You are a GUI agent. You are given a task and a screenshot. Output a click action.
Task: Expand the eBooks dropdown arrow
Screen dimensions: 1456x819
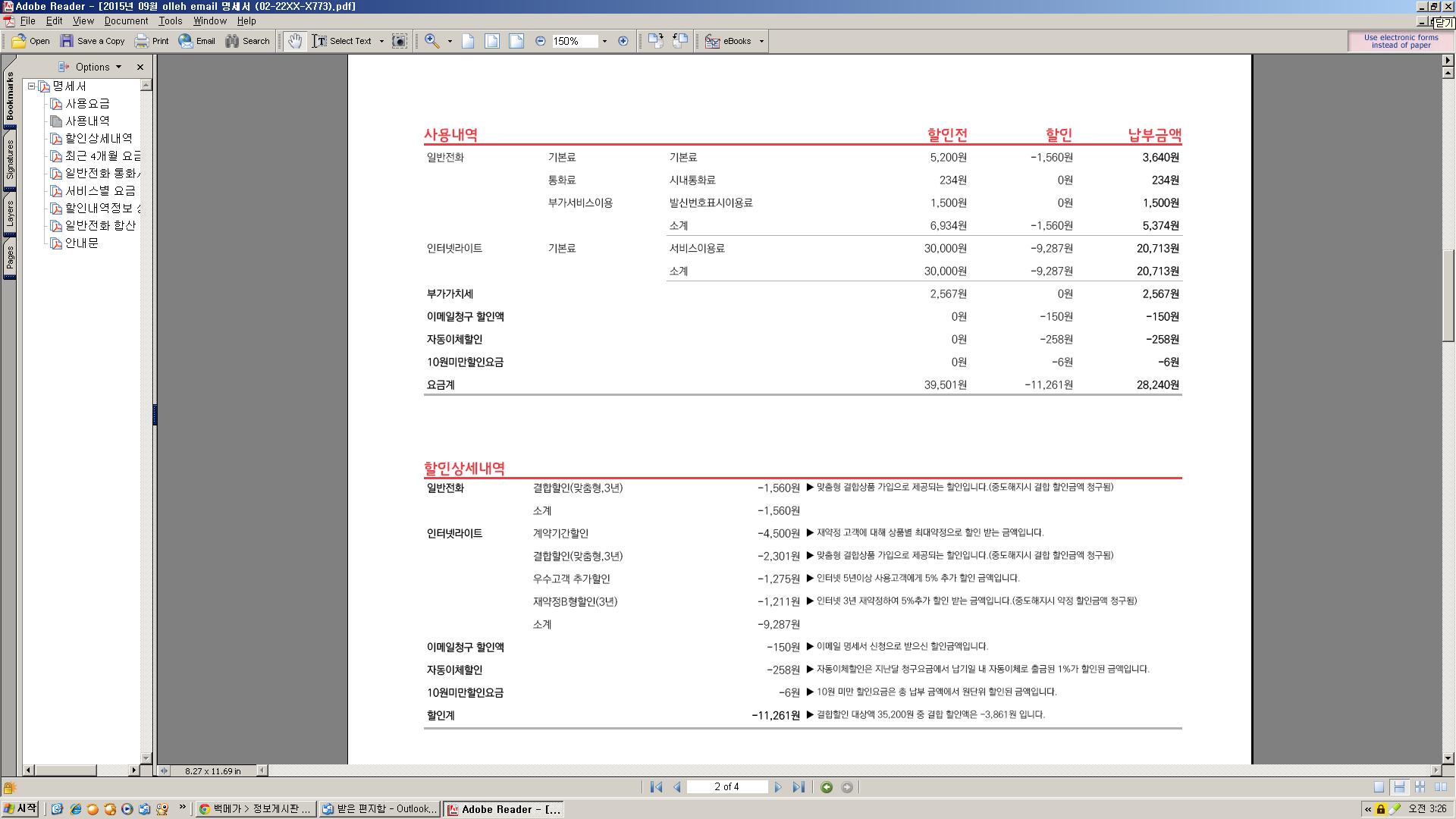pos(761,41)
